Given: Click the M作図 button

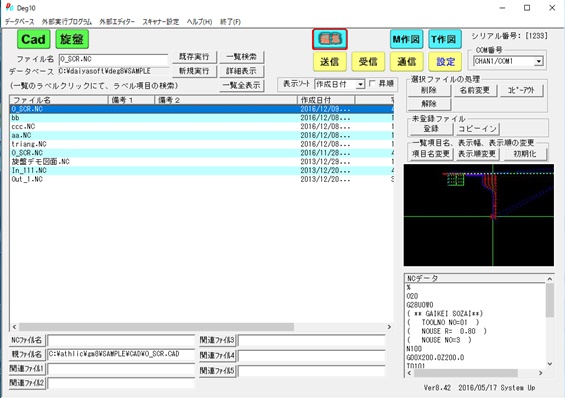Looking at the screenshot, I should [x=406, y=39].
